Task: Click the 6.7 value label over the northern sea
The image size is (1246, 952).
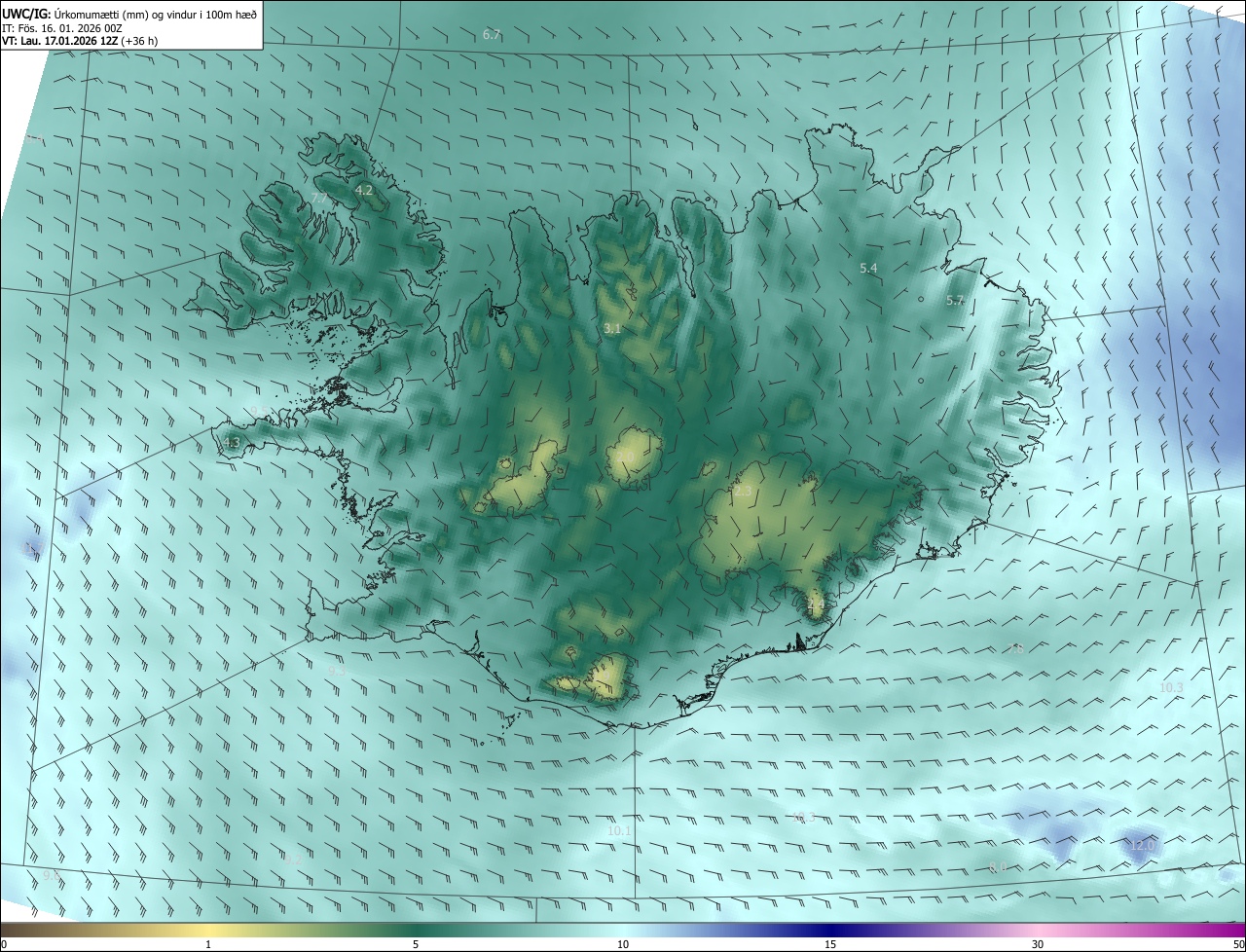Action: click(x=492, y=35)
